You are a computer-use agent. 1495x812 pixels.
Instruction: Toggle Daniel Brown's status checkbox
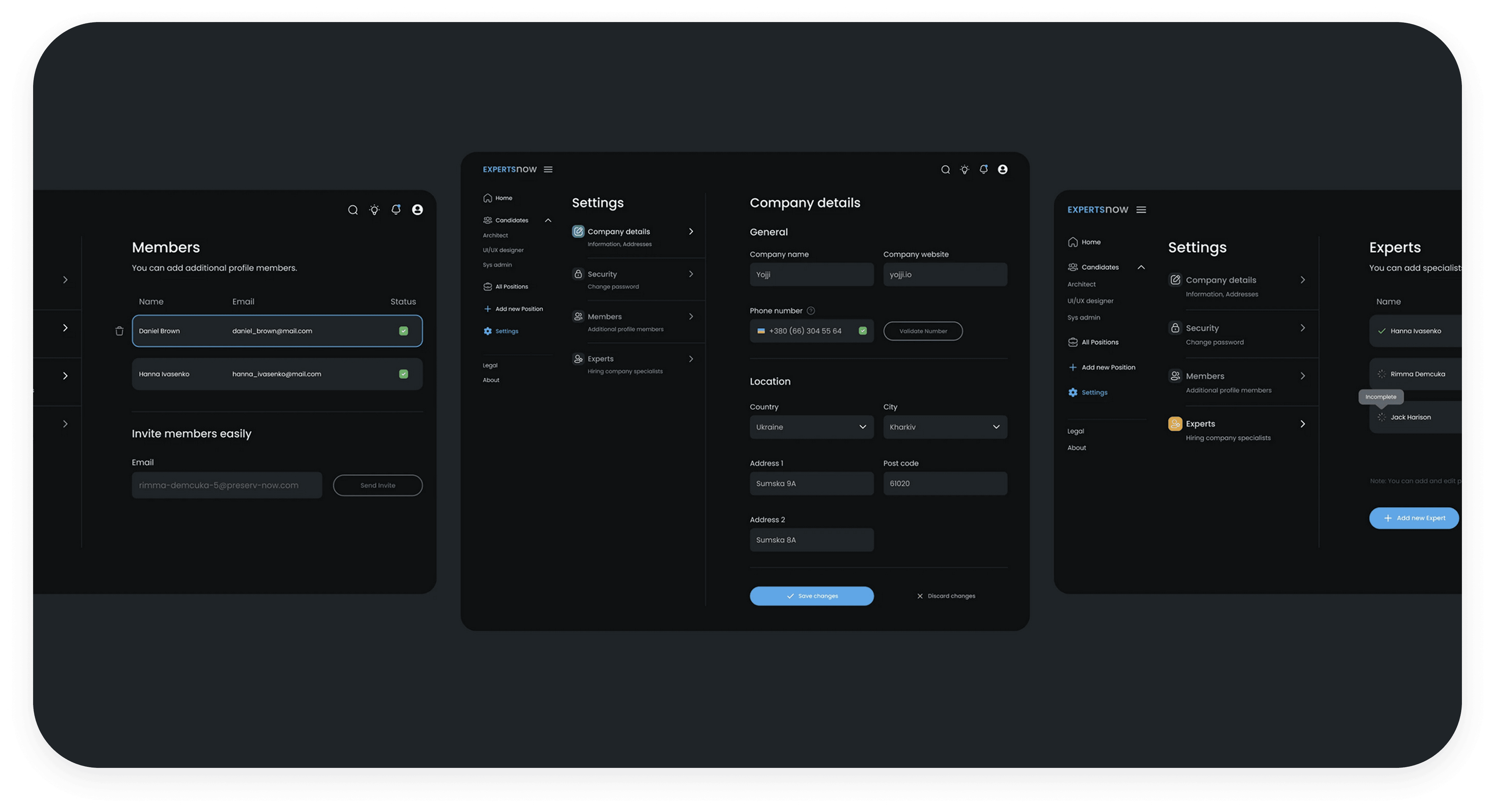pos(403,331)
